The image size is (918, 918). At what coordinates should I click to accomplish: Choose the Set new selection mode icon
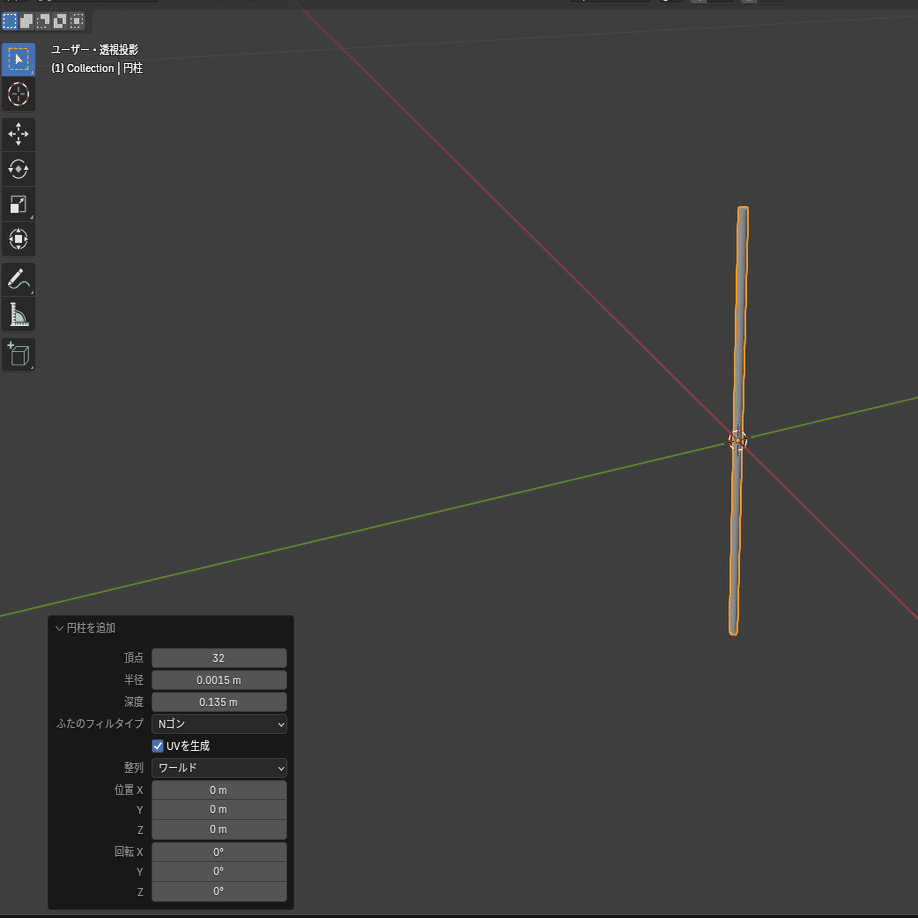(10, 21)
